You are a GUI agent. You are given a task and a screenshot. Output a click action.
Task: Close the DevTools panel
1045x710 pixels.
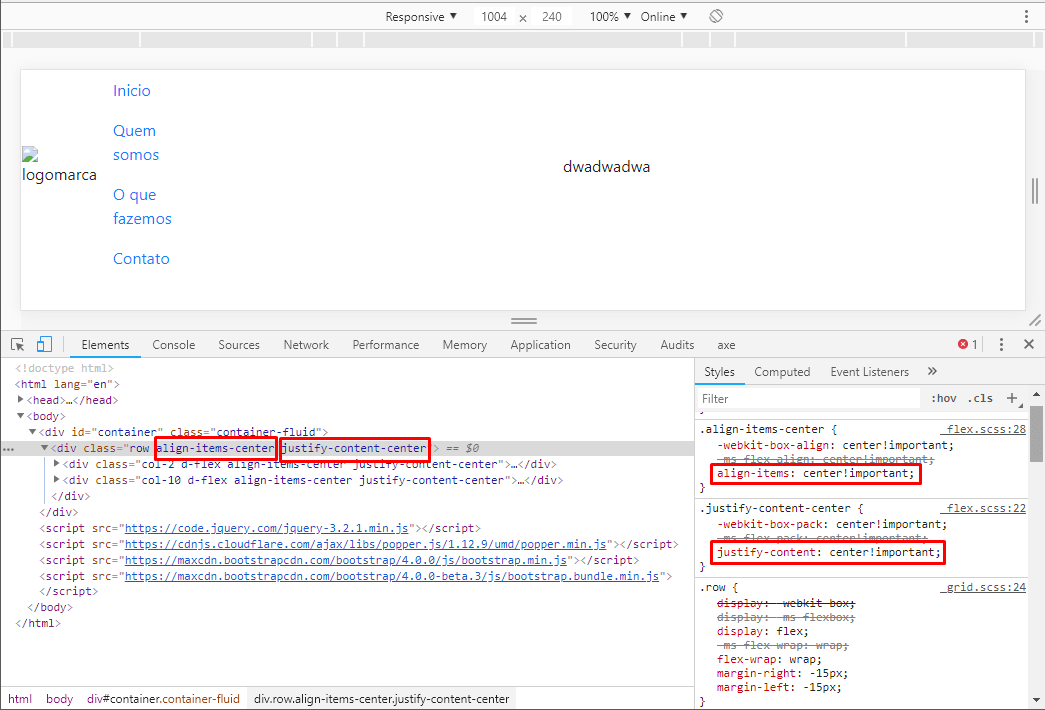[x=1029, y=344]
